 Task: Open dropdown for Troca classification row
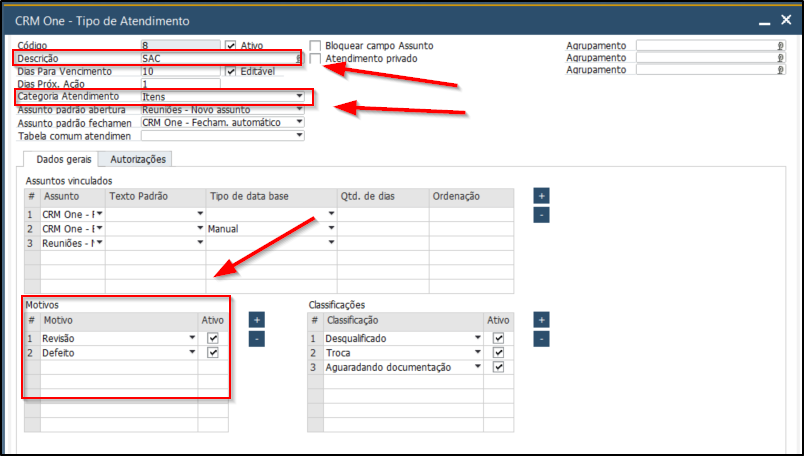pyautogui.click(x=480, y=353)
